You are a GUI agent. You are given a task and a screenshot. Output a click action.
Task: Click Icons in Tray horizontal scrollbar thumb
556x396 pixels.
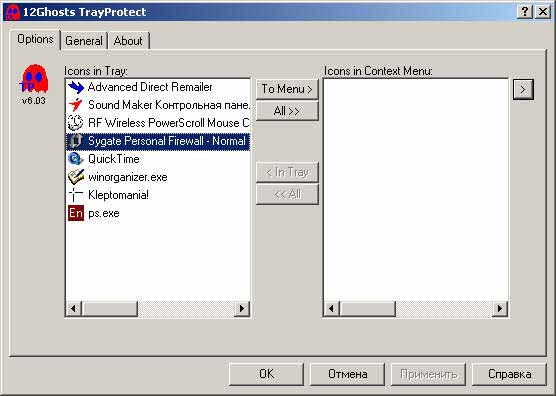[110, 308]
